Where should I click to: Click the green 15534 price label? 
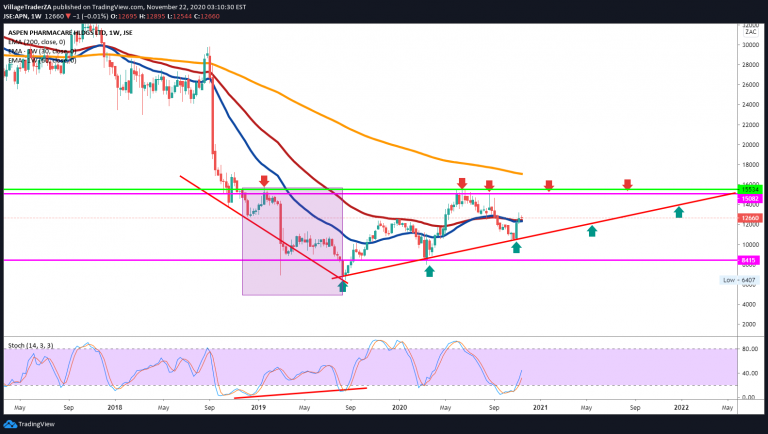coord(750,188)
